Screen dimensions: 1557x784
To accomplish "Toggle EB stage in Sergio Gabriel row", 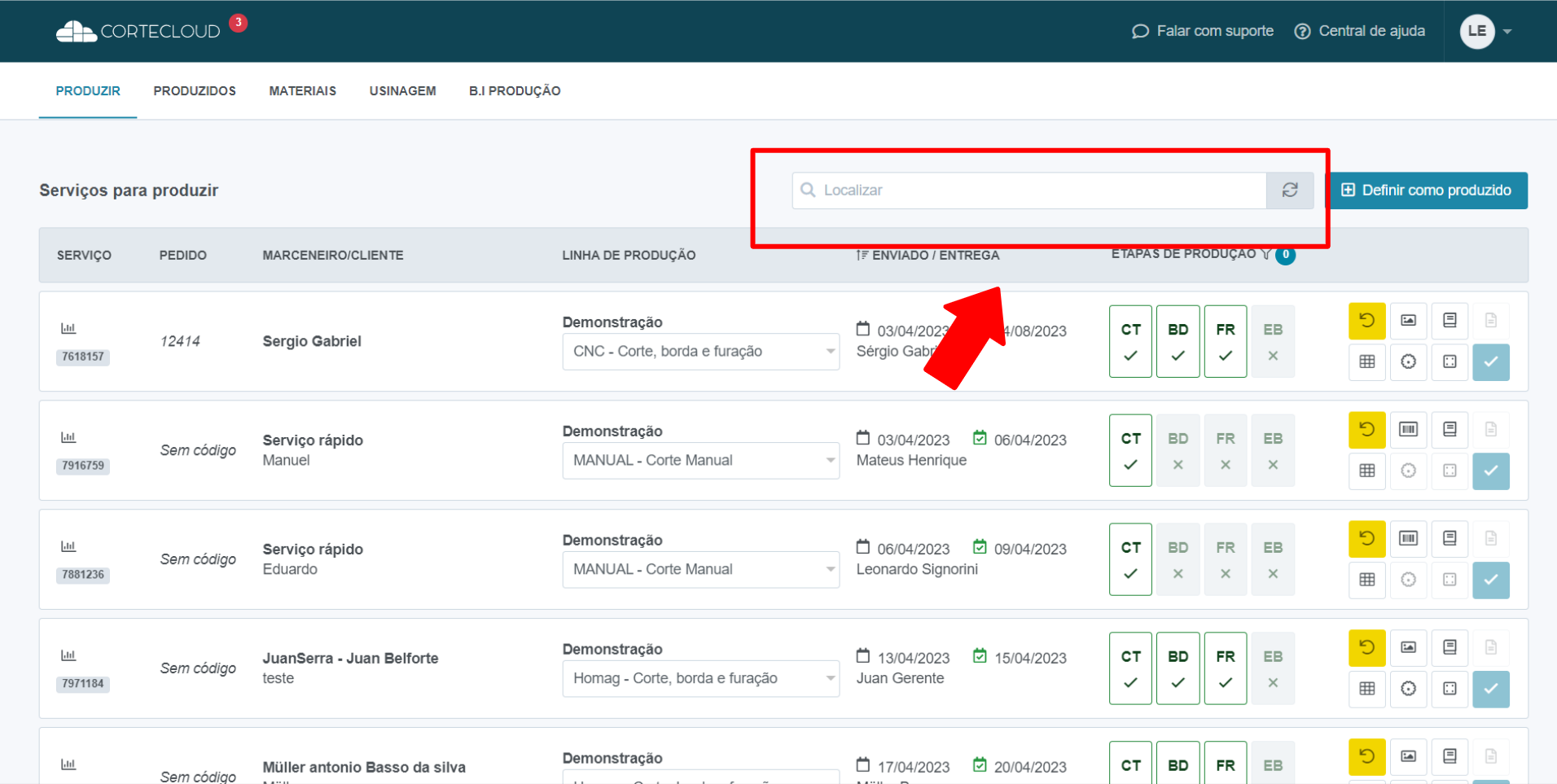I will (1273, 342).
